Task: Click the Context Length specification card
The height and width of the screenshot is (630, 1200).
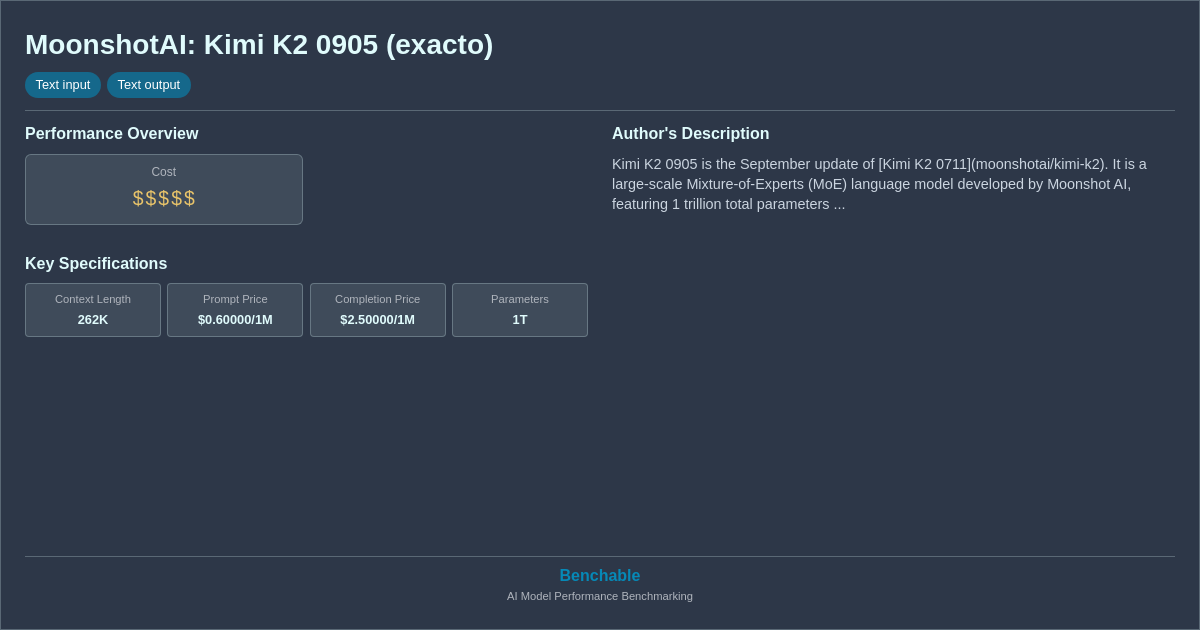Action: [x=92, y=310]
